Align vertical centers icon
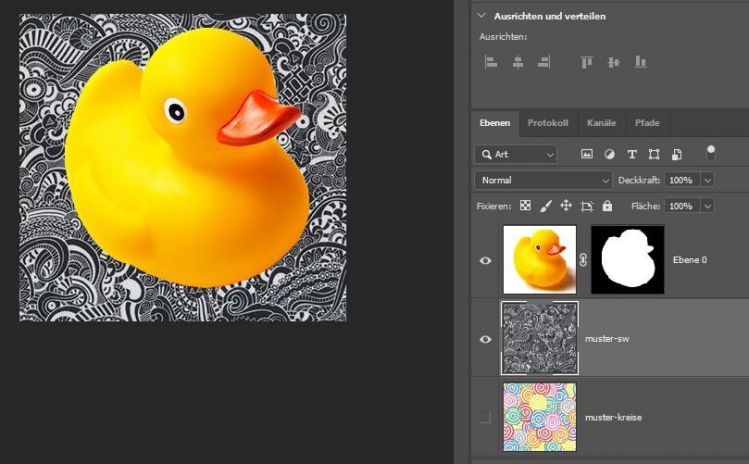The image size is (749, 464). (x=614, y=62)
